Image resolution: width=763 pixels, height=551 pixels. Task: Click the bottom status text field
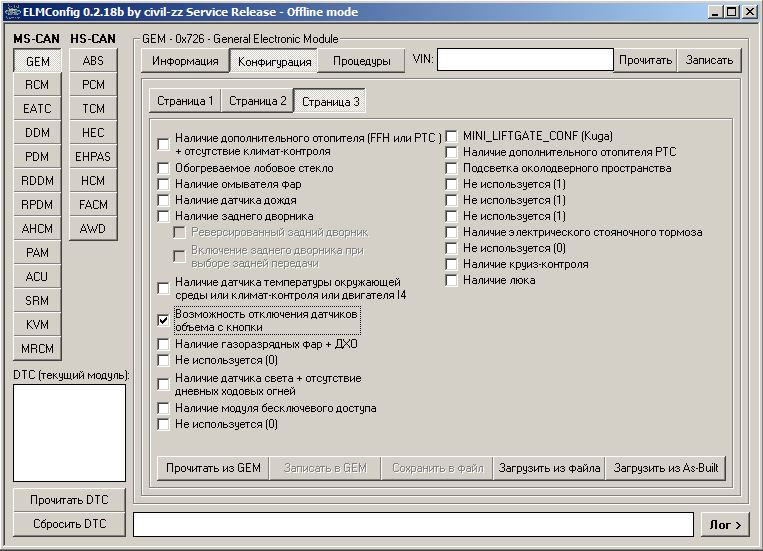(413, 524)
